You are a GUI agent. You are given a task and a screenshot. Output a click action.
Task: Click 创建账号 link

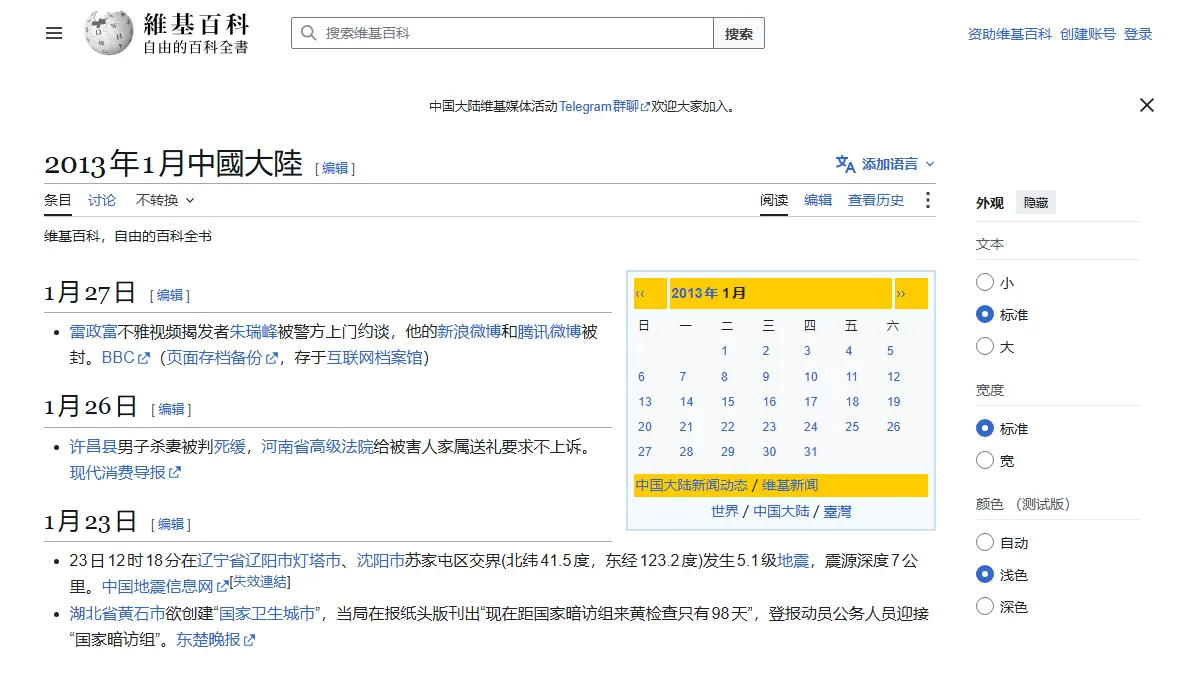tap(1088, 34)
